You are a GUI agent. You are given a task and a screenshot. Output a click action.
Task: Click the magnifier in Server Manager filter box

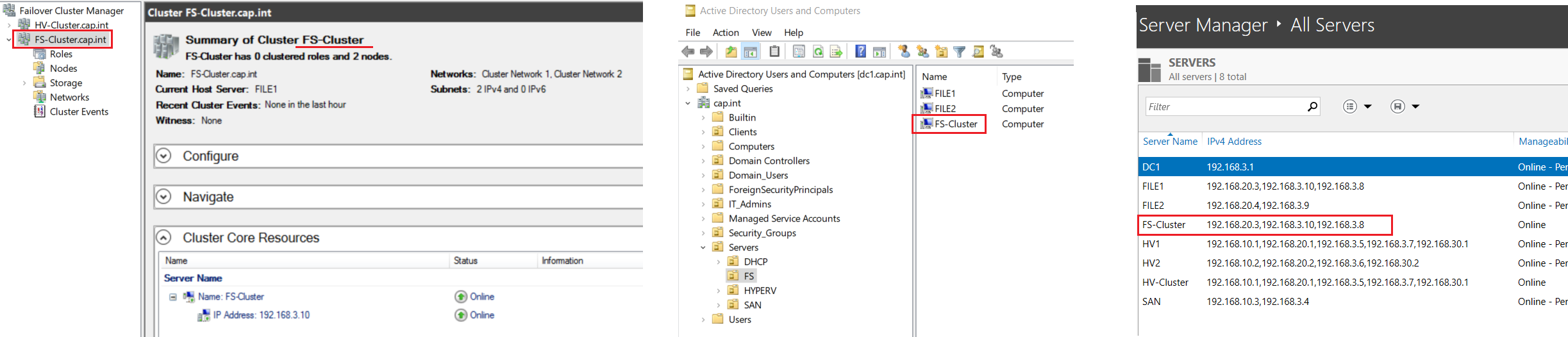click(1312, 107)
